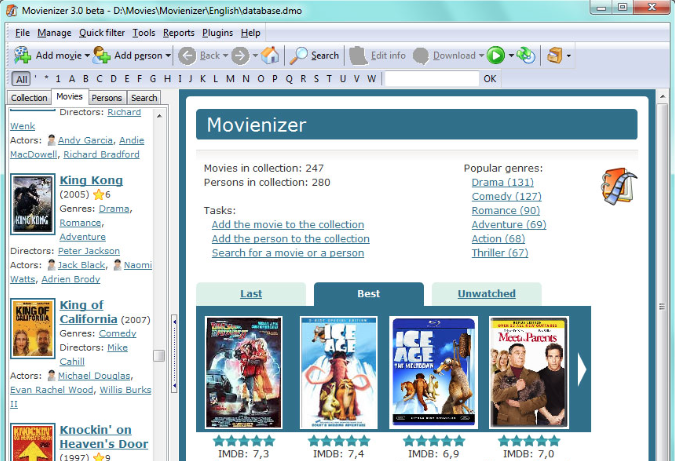Open the Back to the Future poster thumbnail
The width and height of the screenshot is (675, 461).
(x=244, y=372)
